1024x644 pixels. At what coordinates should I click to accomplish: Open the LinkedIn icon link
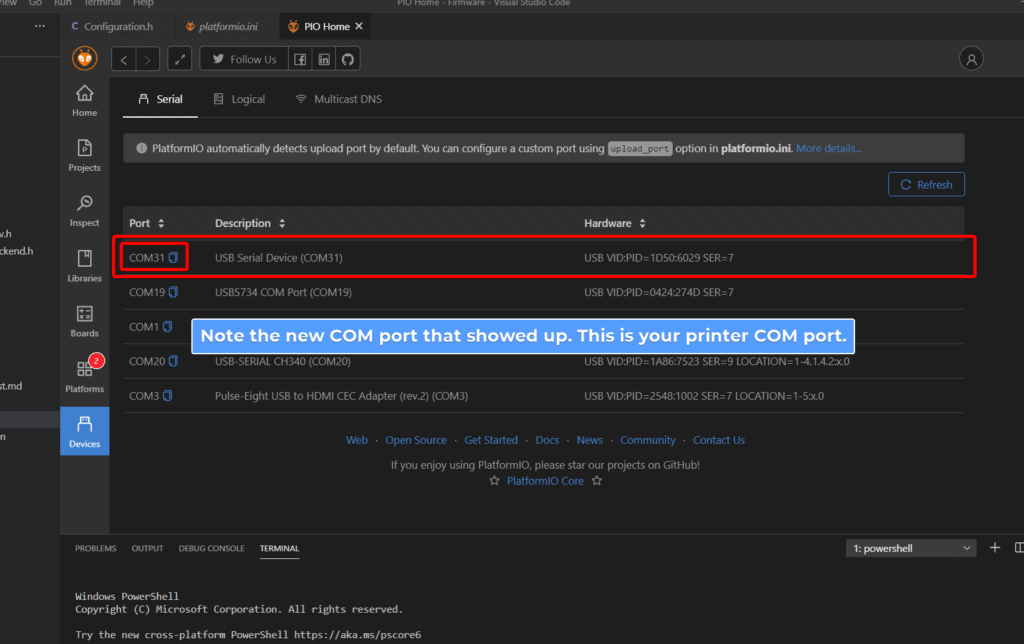point(324,59)
